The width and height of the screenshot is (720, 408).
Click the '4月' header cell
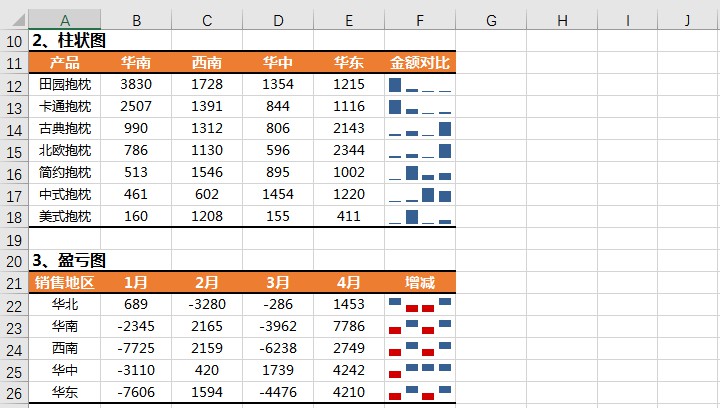[x=349, y=282]
